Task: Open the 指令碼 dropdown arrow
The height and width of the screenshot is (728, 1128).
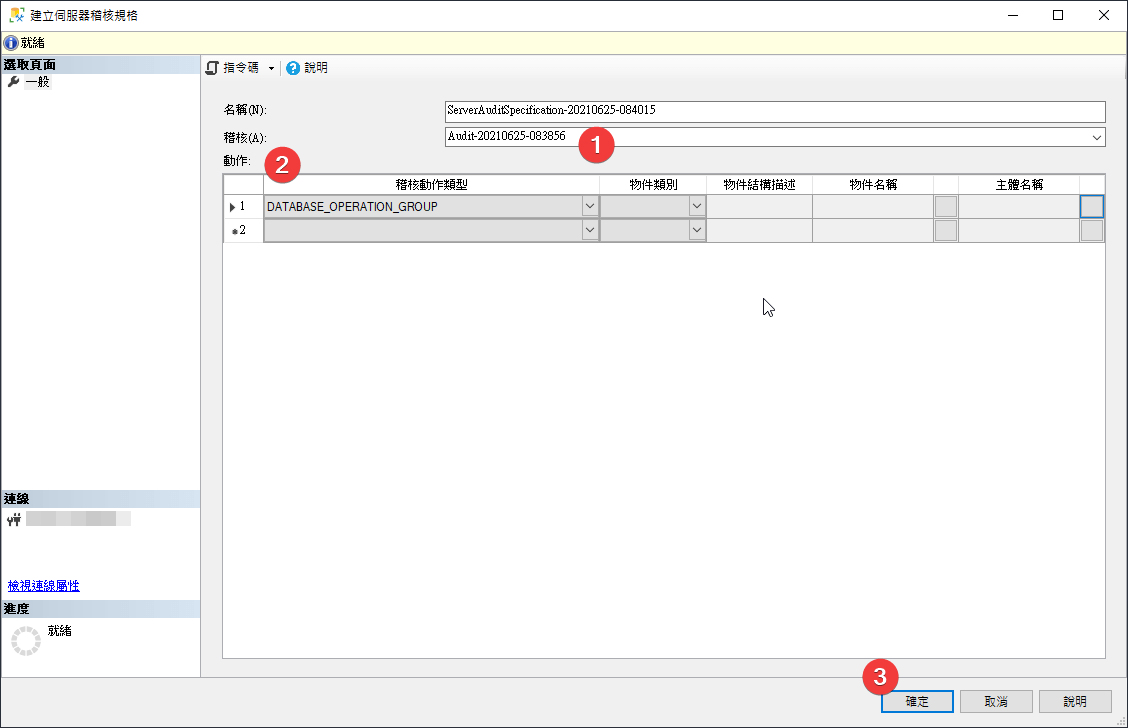Action: [x=271, y=68]
